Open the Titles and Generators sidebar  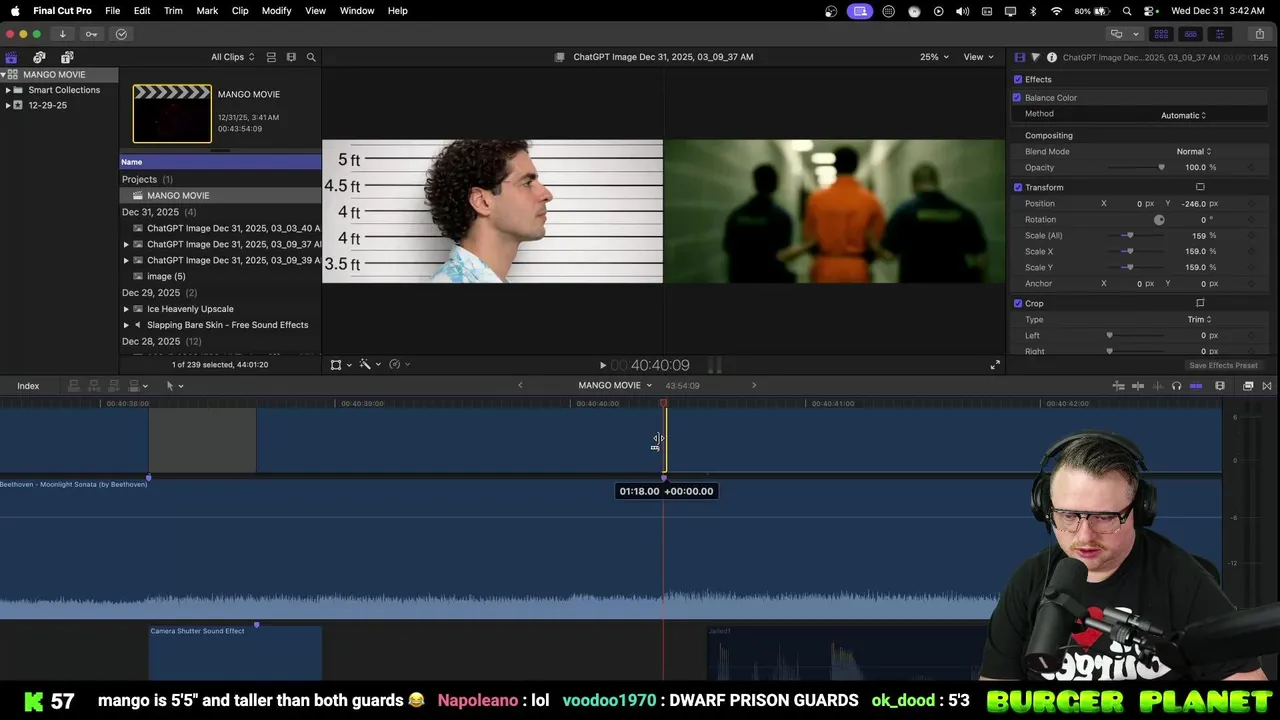point(67,57)
